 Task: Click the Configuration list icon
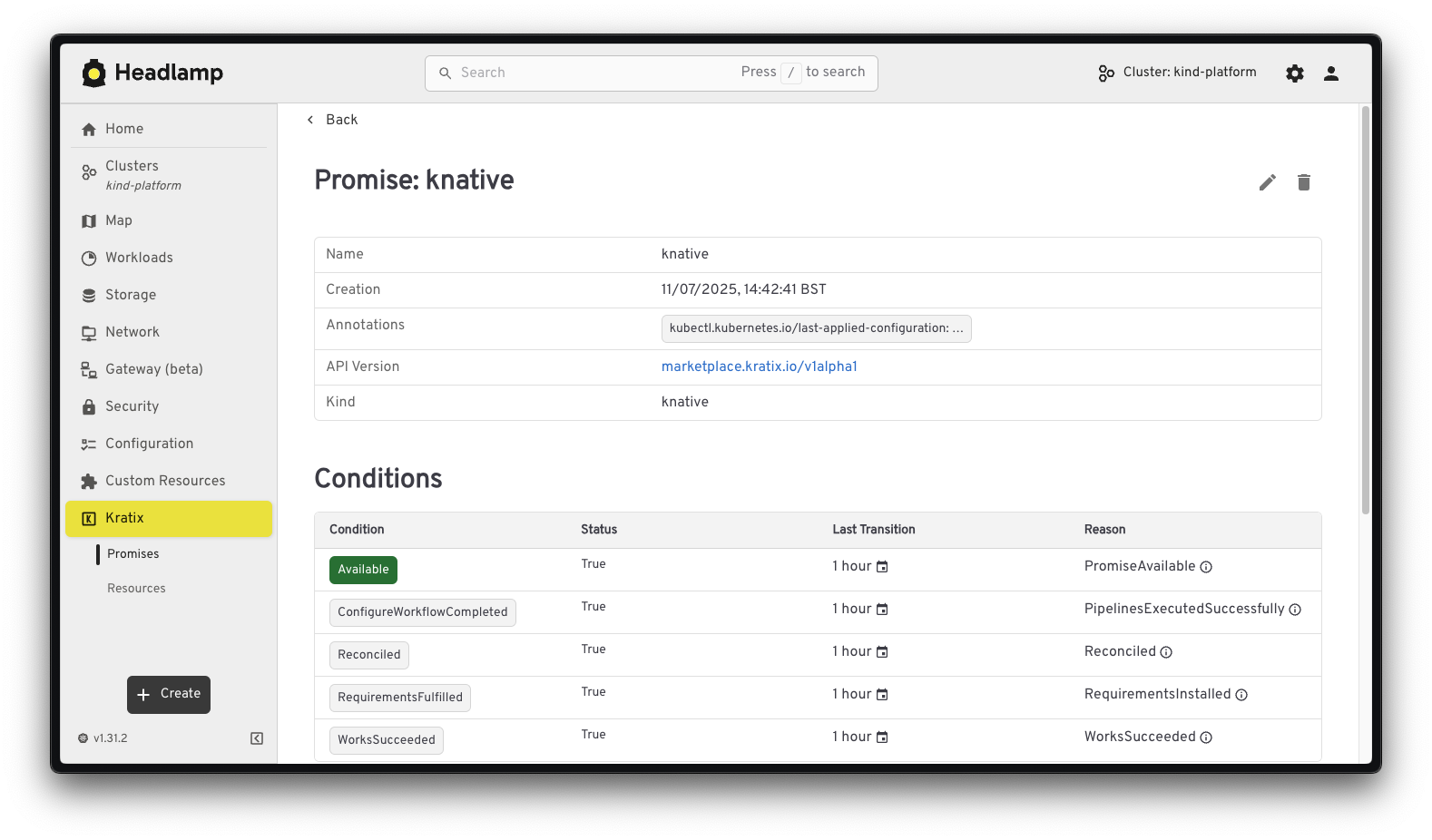[x=89, y=444]
